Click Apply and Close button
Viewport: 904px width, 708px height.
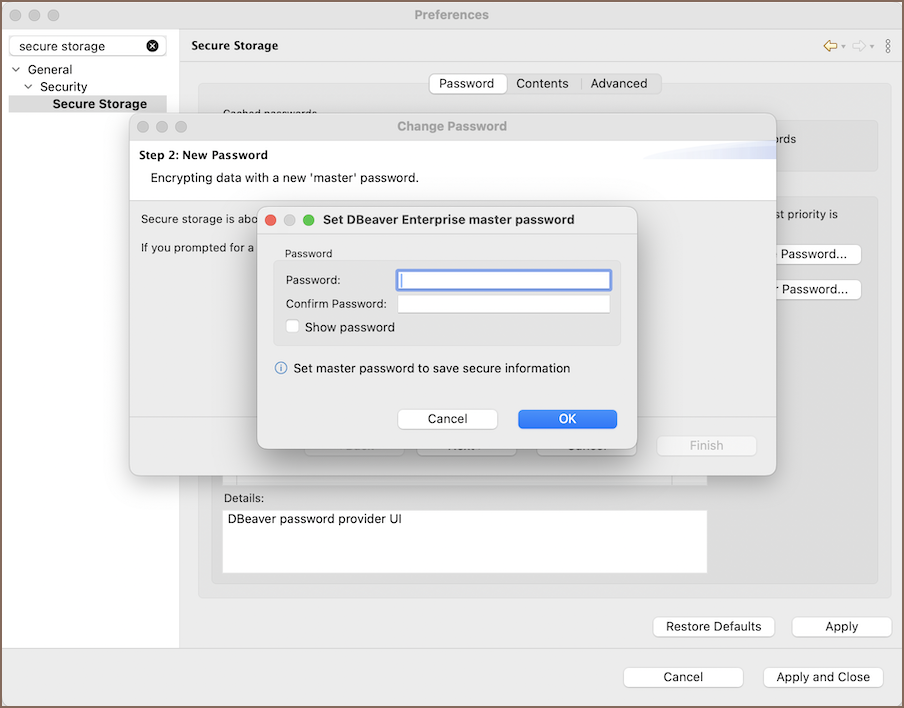823,677
